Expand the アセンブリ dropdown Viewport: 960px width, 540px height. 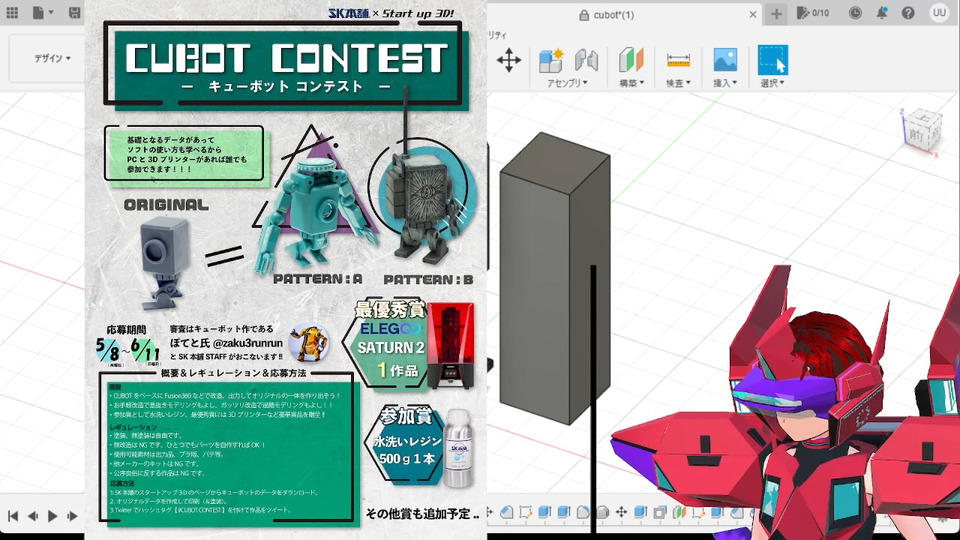(567, 83)
